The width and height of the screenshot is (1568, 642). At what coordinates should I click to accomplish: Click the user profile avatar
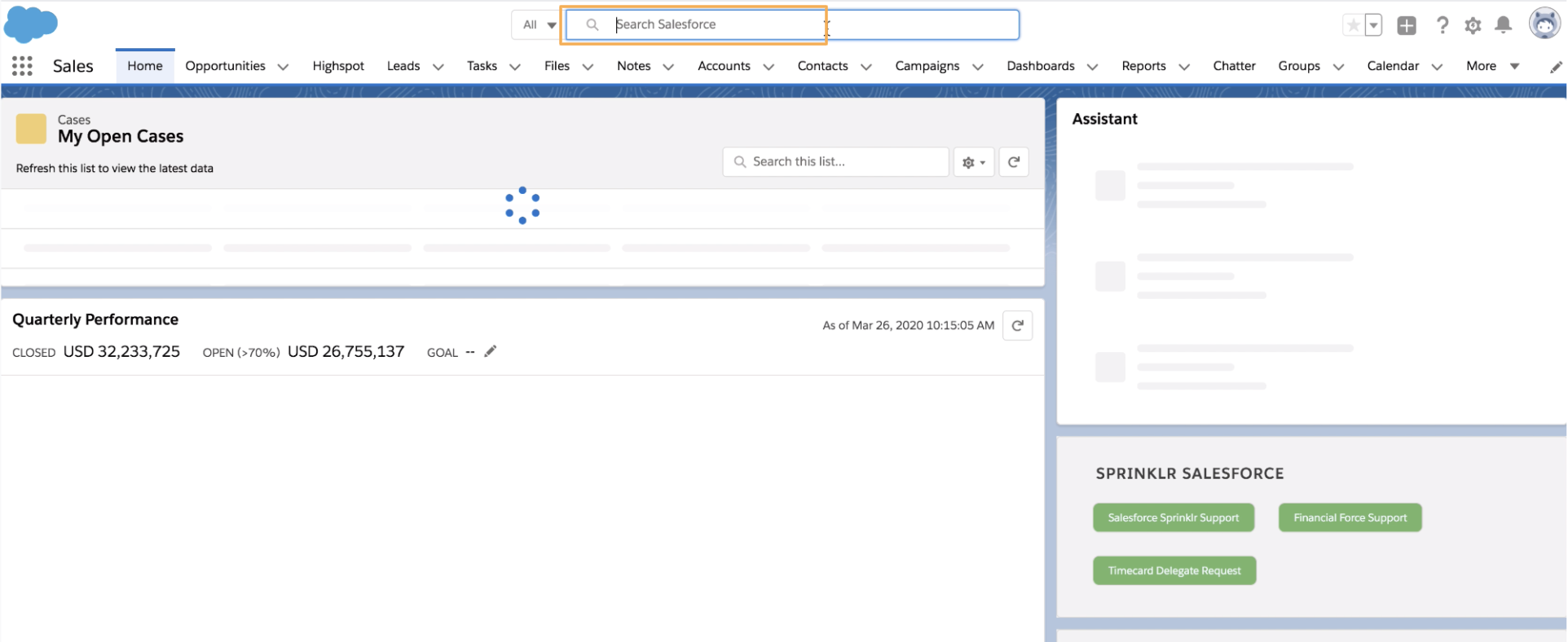pyautogui.click(x=1544, y=24)
